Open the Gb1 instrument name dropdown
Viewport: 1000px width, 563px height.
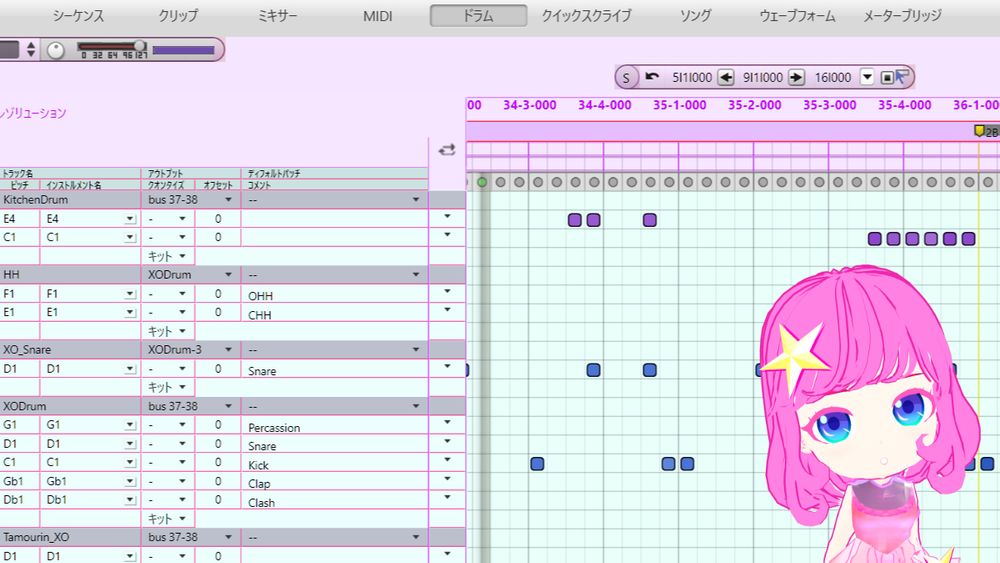(x=130, y=481)
